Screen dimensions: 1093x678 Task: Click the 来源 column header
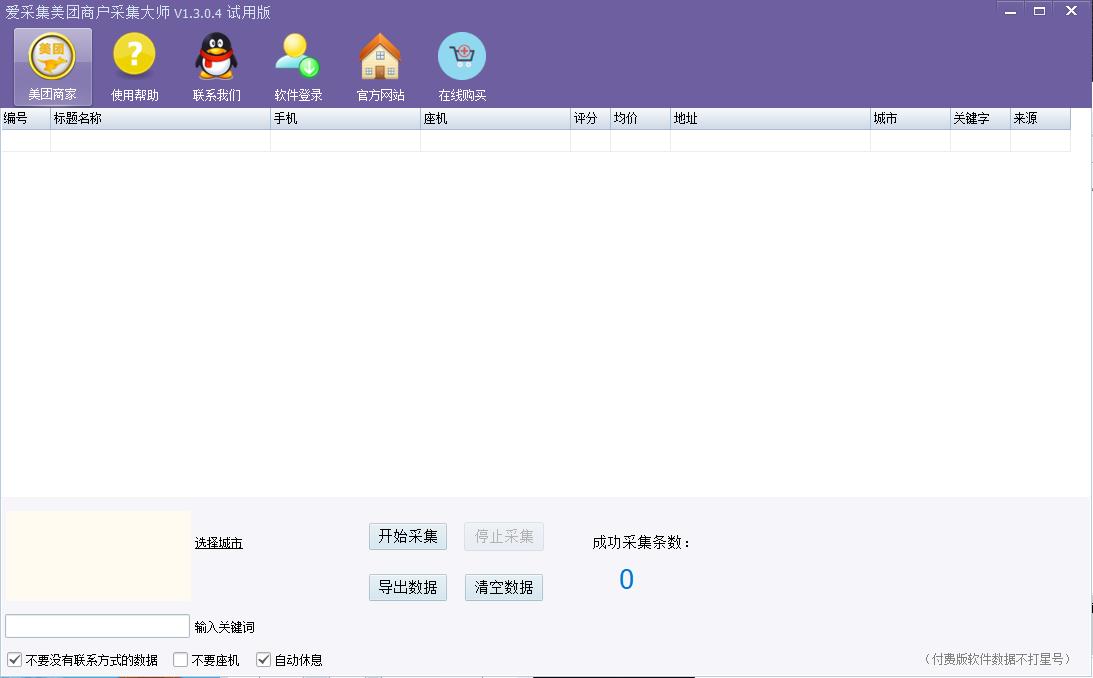(1040, 118)
